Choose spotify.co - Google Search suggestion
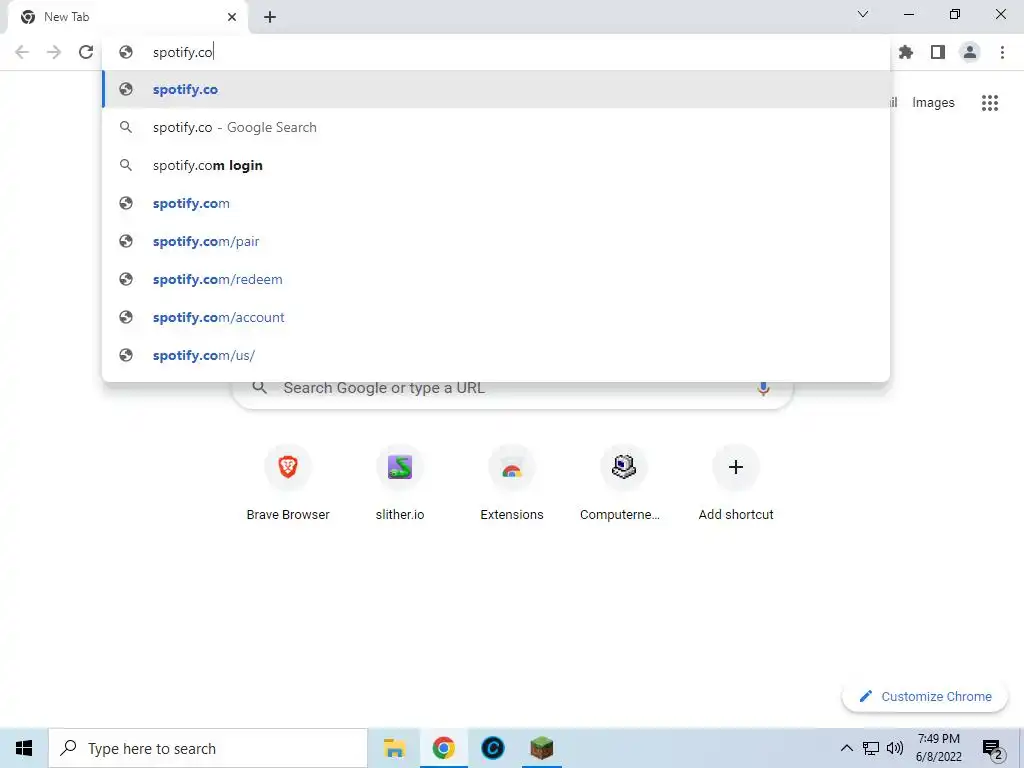This screenshot has height=768, width=1024. tap(496, 127)
